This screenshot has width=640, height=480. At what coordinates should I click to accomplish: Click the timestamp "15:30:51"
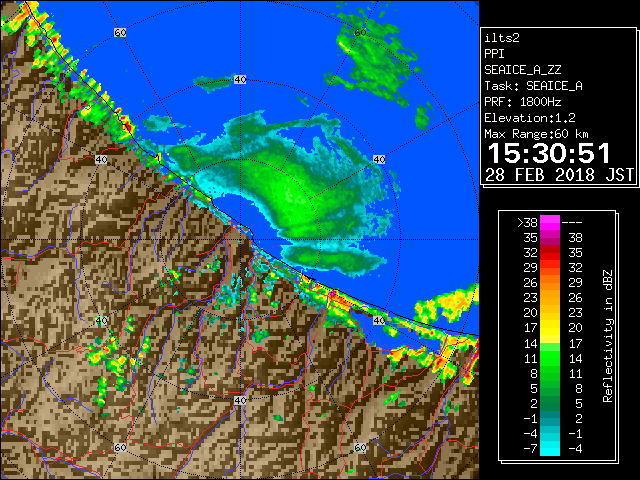(x=549, y=153)
